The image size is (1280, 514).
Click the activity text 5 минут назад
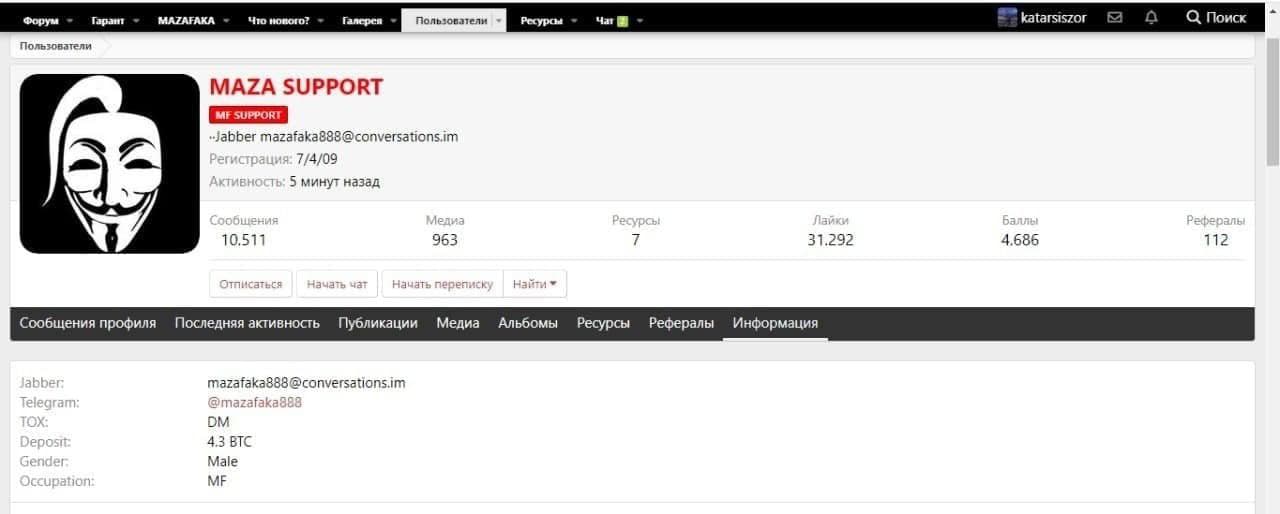click(x=334, y=182)
